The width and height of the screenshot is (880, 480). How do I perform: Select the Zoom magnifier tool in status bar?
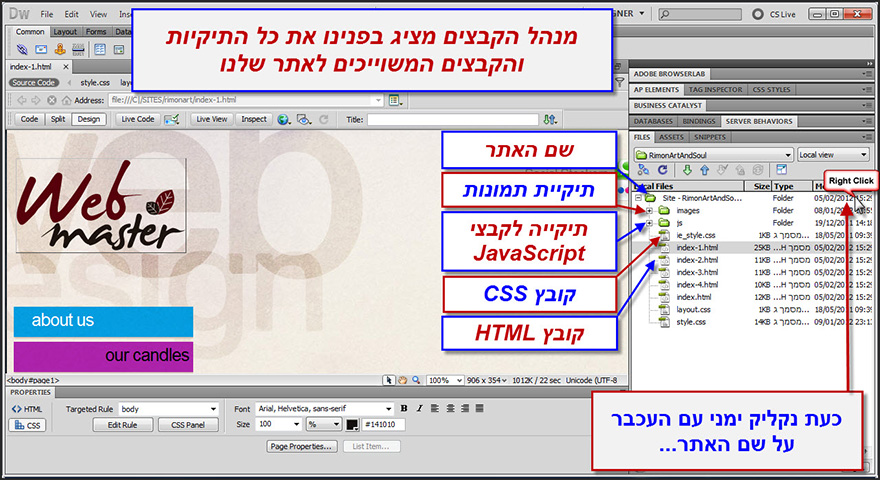tap(416, 380)
